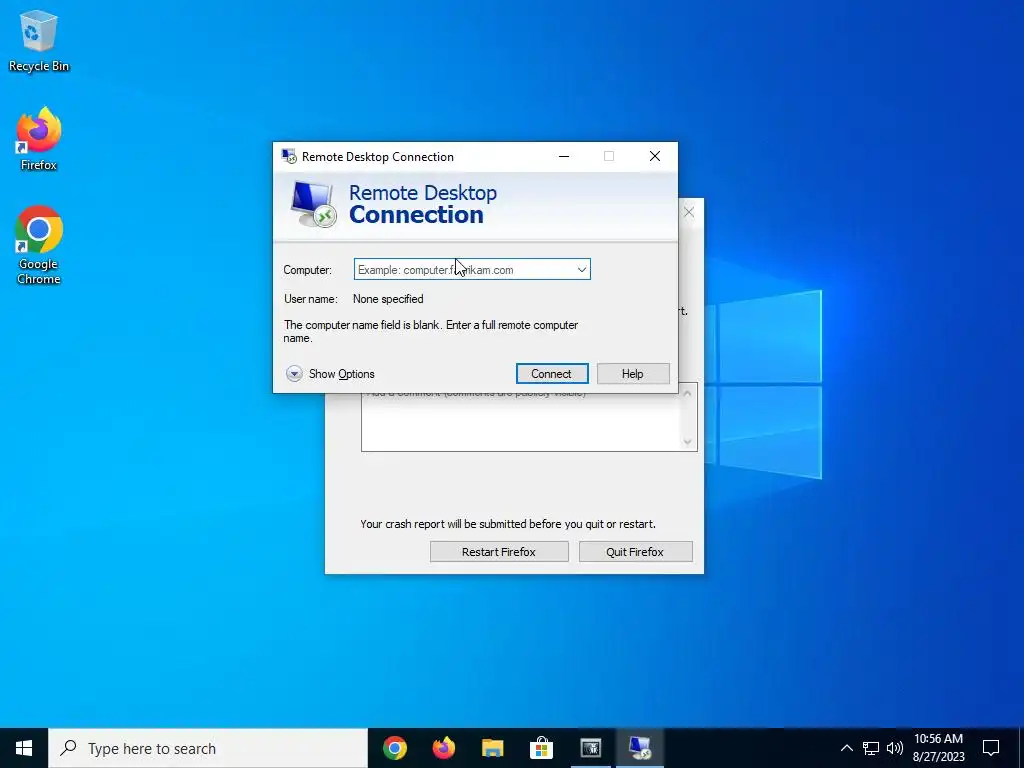This screenshot has width=1024, height=768.
Task: Open File Explorer from the taskbar
Action: click(x=493, y=748)
